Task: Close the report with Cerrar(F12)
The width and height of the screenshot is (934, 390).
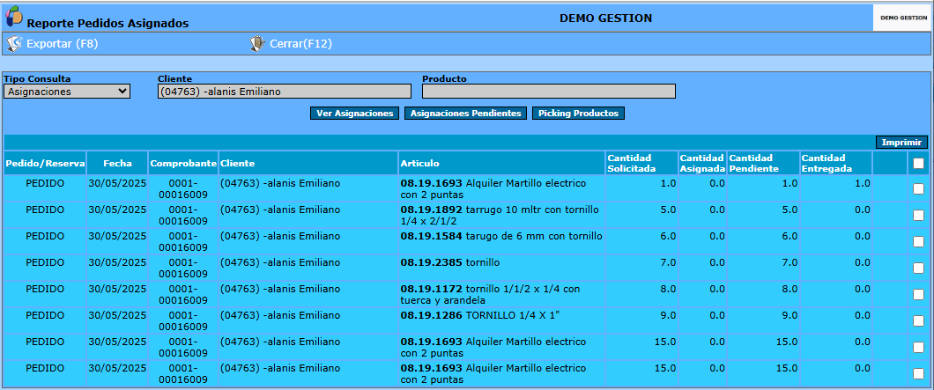Action: click(301, 44)
